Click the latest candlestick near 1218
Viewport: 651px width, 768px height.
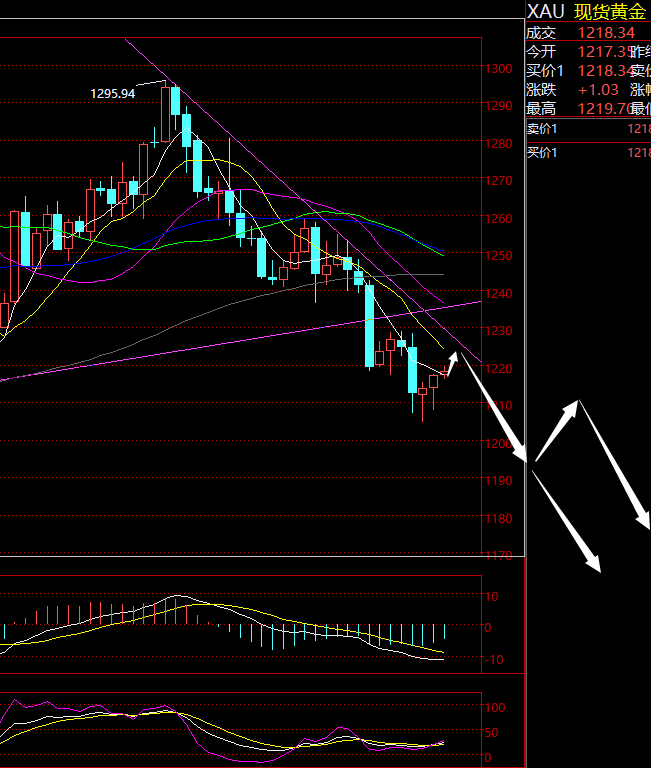coord(445,372)
